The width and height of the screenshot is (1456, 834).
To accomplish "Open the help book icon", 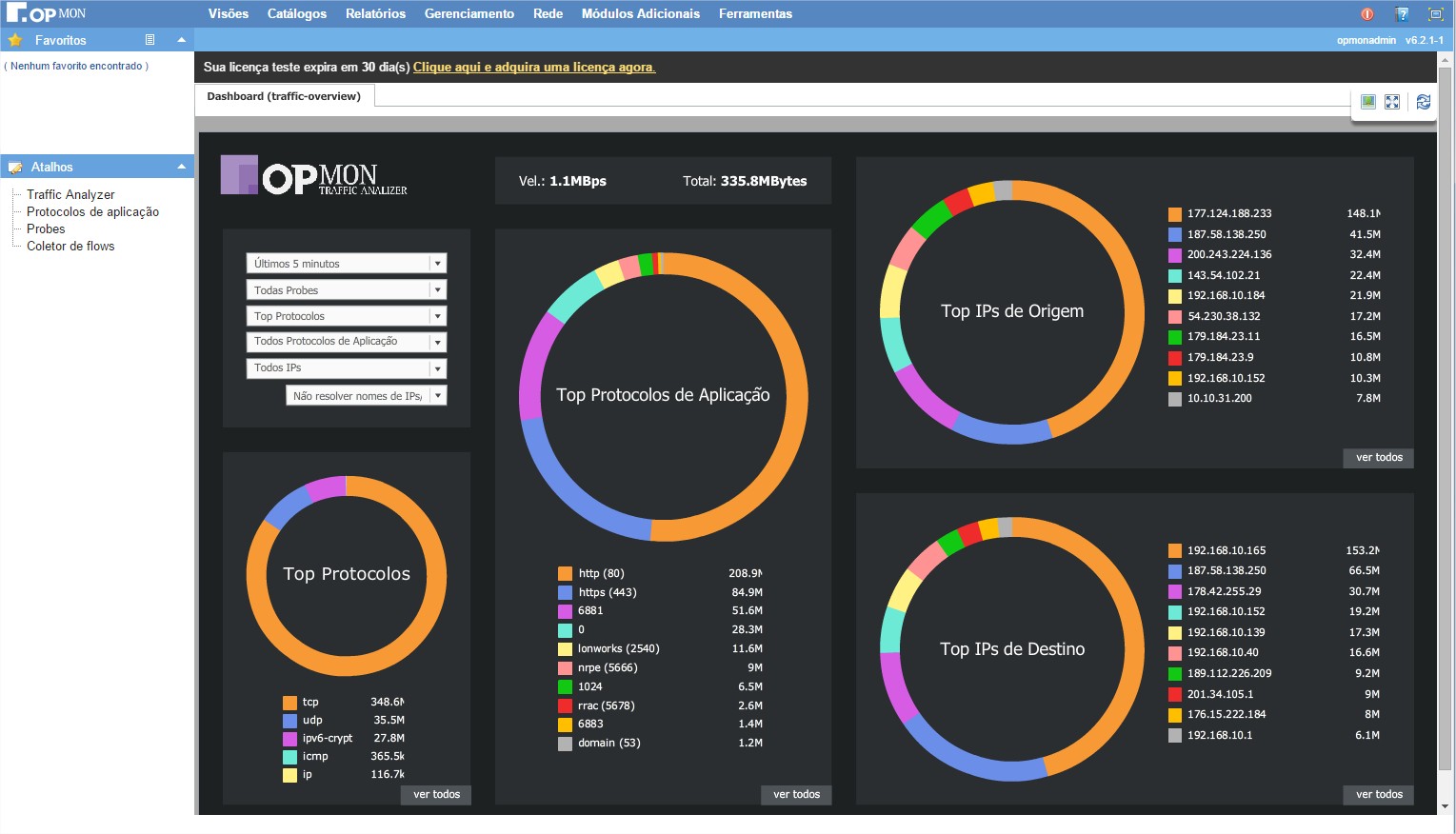I will (x=1402, y=14).
